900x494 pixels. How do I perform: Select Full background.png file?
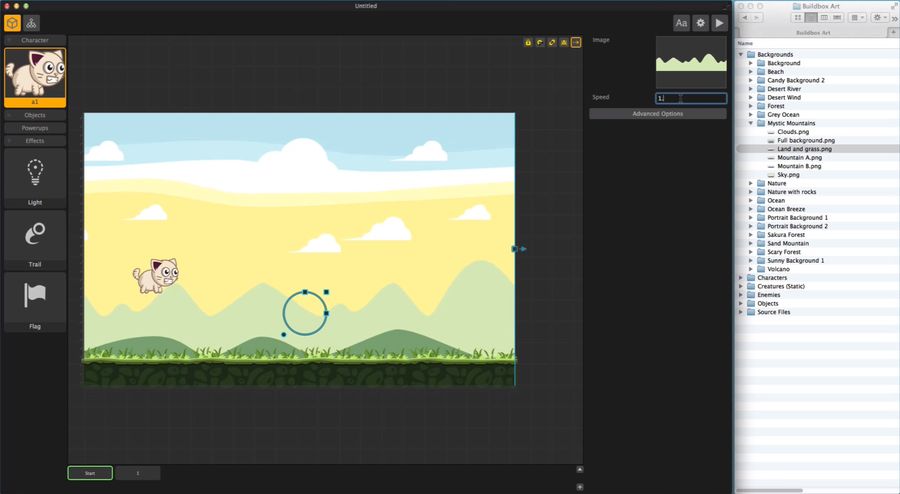(806, 141)
